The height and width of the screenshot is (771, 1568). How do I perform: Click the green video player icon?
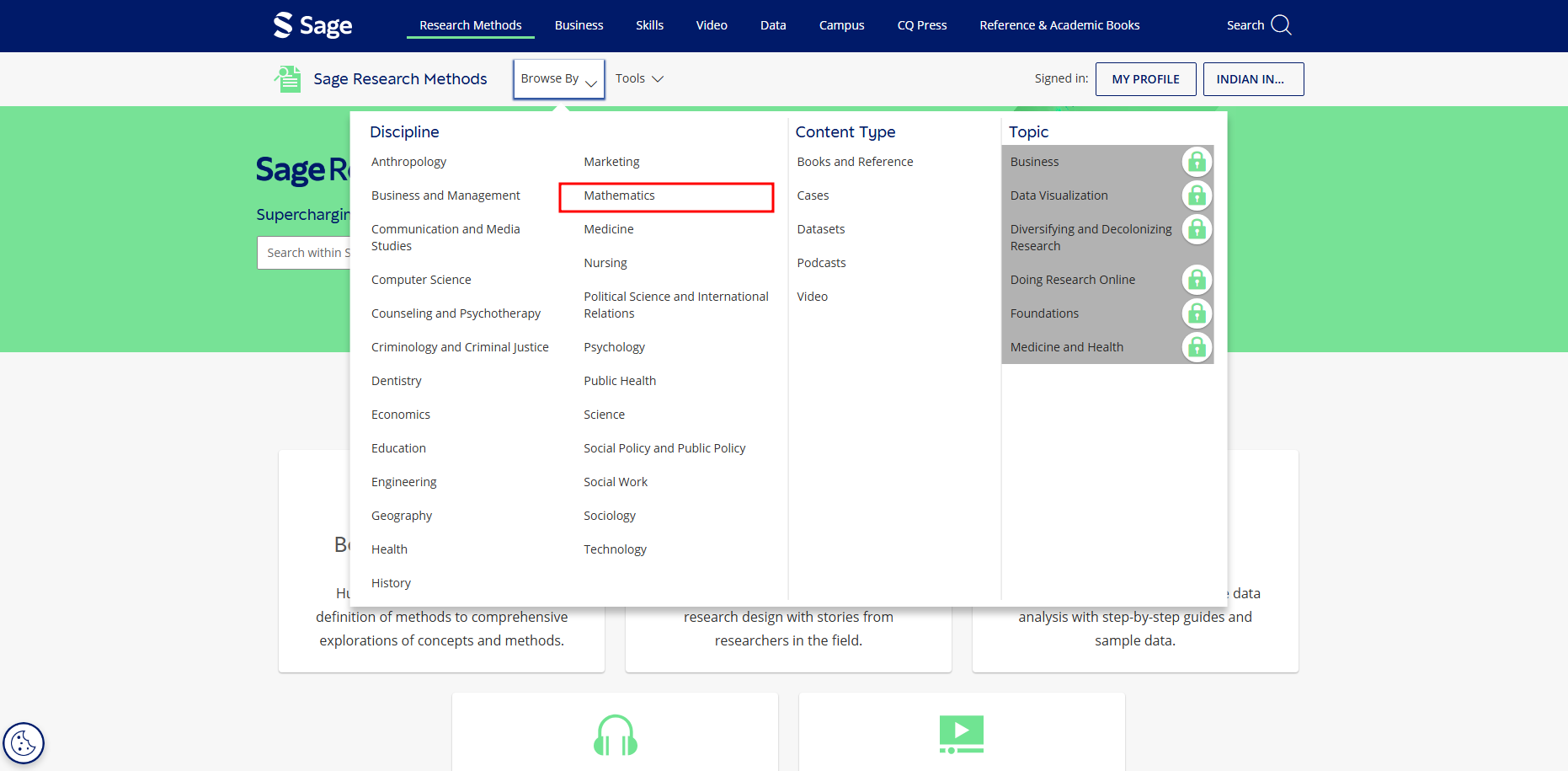pos(961,734)
